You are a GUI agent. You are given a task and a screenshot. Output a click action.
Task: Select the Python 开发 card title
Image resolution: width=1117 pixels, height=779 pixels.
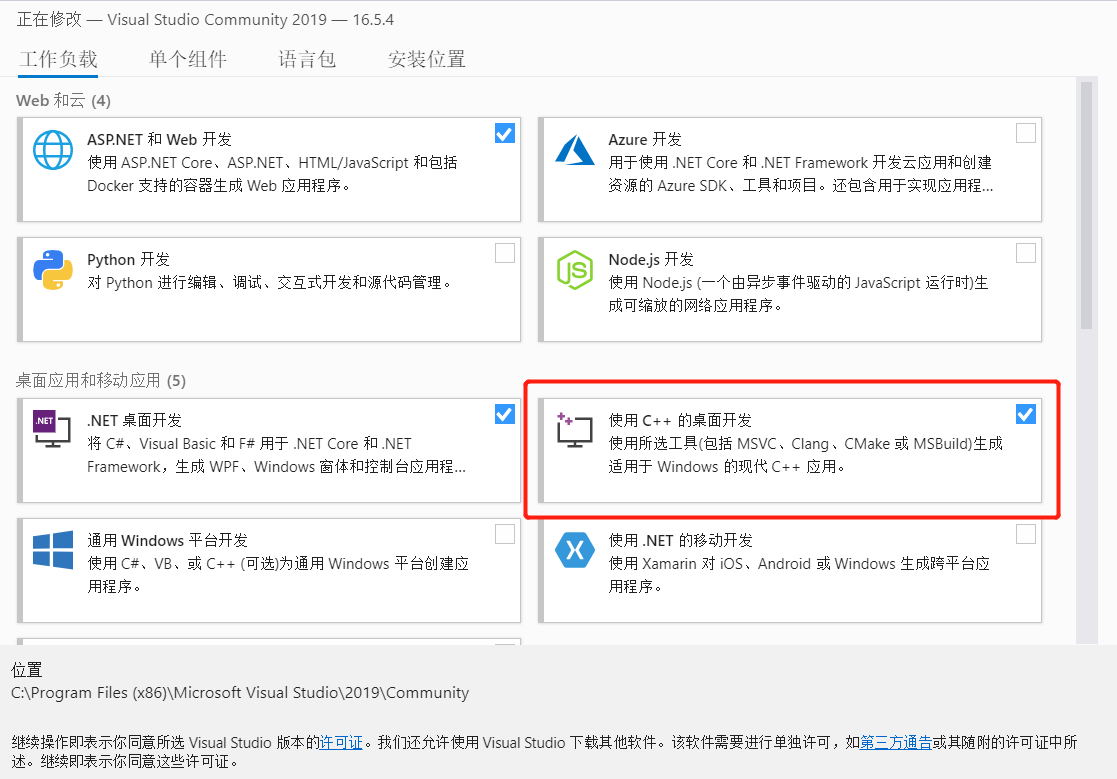[128, 260]
